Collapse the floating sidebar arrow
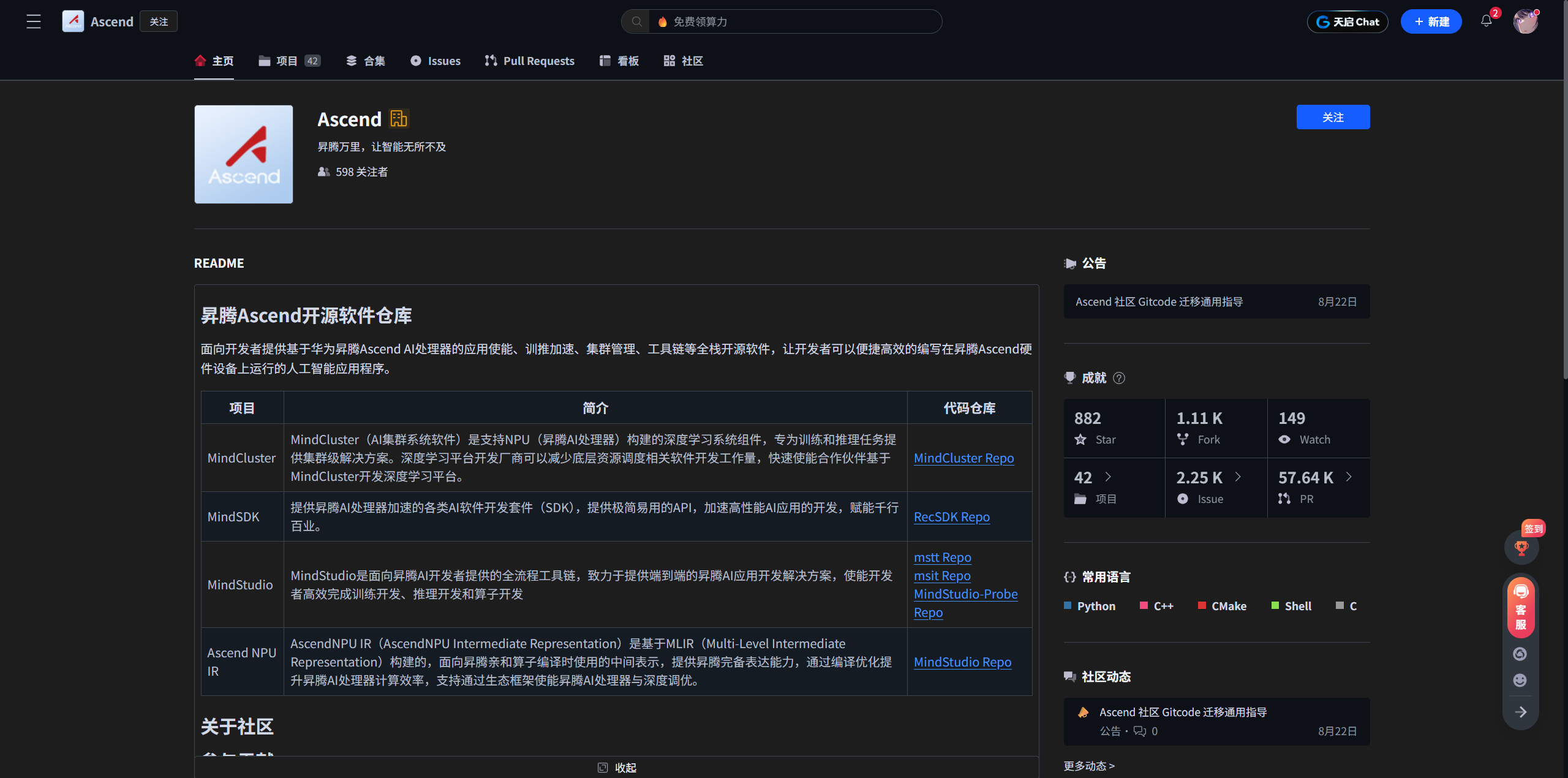This screenshot has height=778, width=1568. pos(1521,712)
